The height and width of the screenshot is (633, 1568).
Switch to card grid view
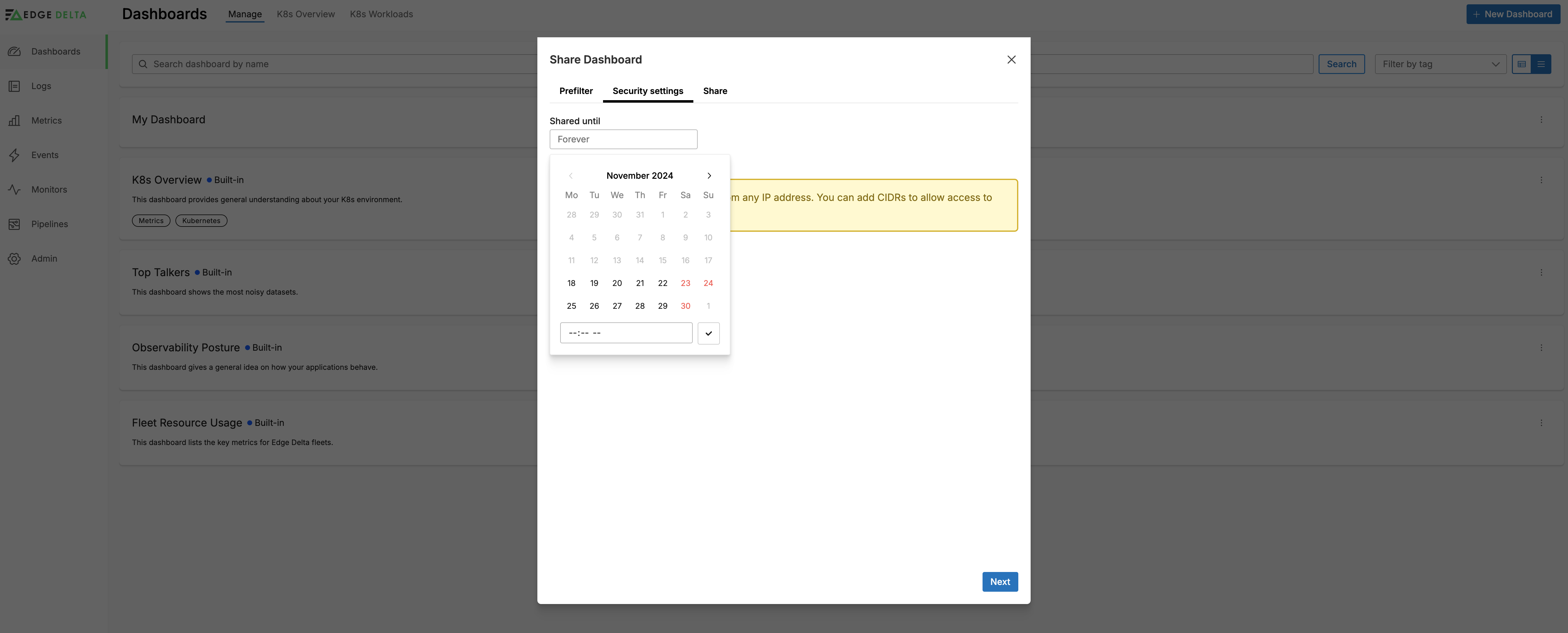pos(1521,64)
